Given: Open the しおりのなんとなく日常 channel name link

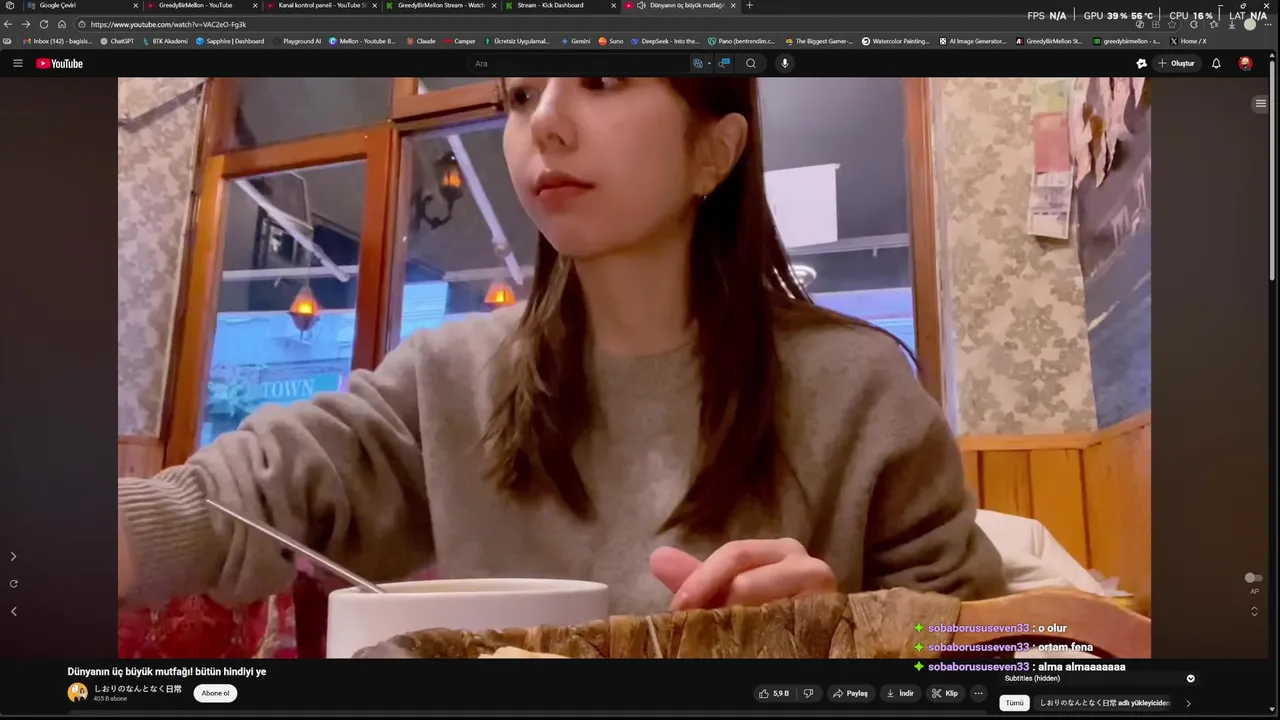Looking at the screenshot, I should click(x=138, y=689).
